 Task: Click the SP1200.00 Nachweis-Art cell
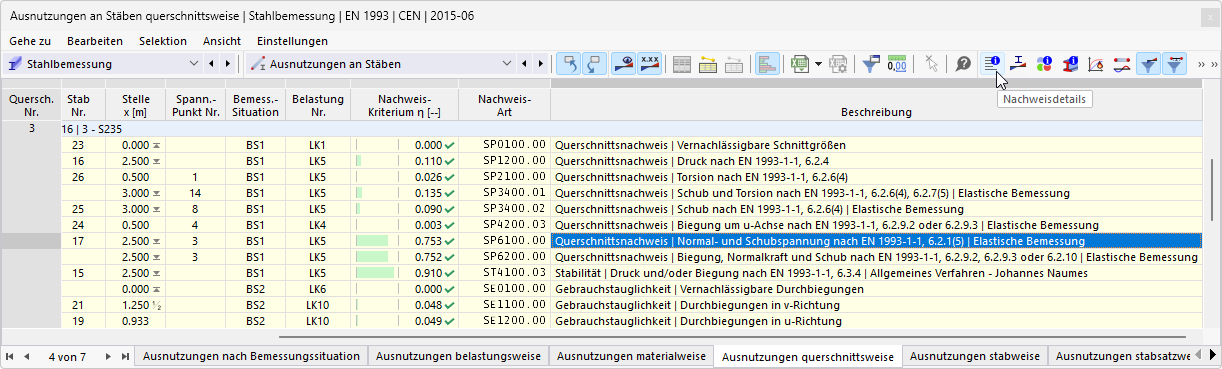point(504,160)
